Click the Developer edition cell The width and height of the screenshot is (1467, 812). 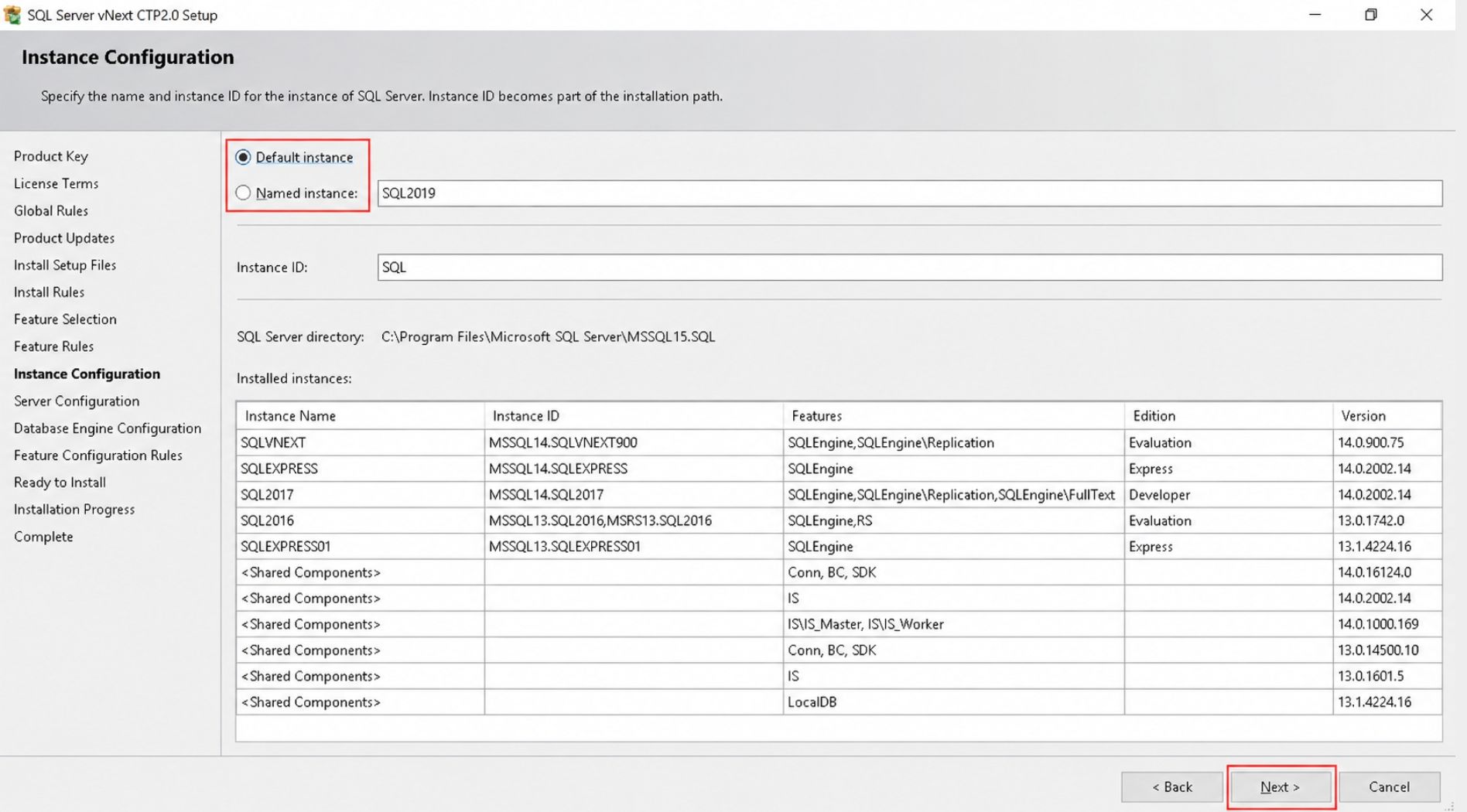[x=1229, y=494]
